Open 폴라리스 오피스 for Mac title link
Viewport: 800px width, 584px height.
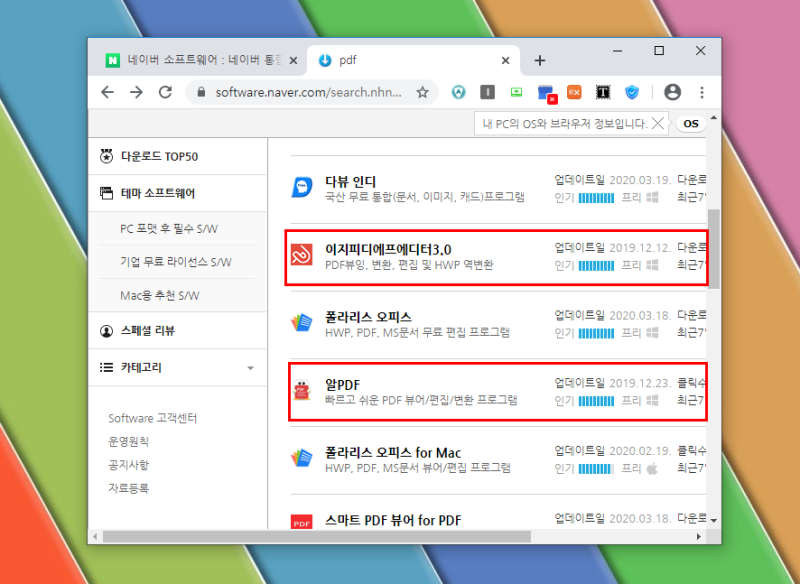click(x=393, y=452)
